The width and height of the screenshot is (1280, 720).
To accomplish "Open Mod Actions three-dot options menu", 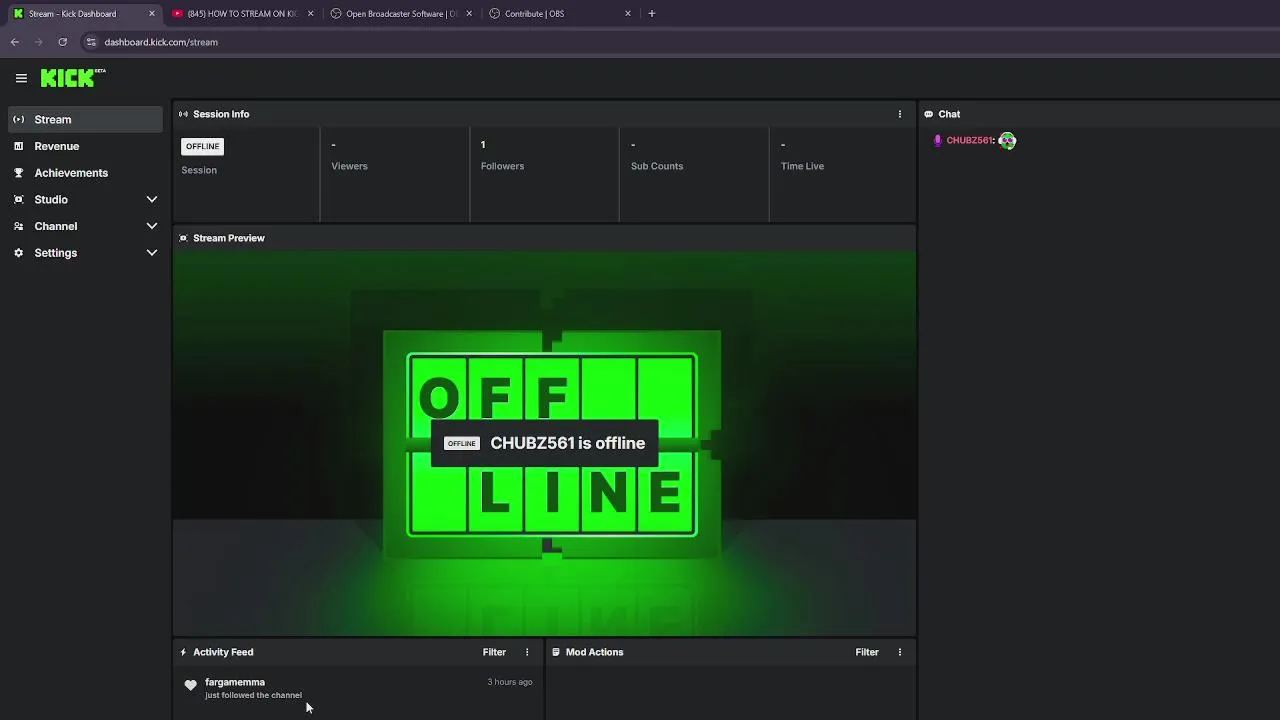I will (899, 652).
